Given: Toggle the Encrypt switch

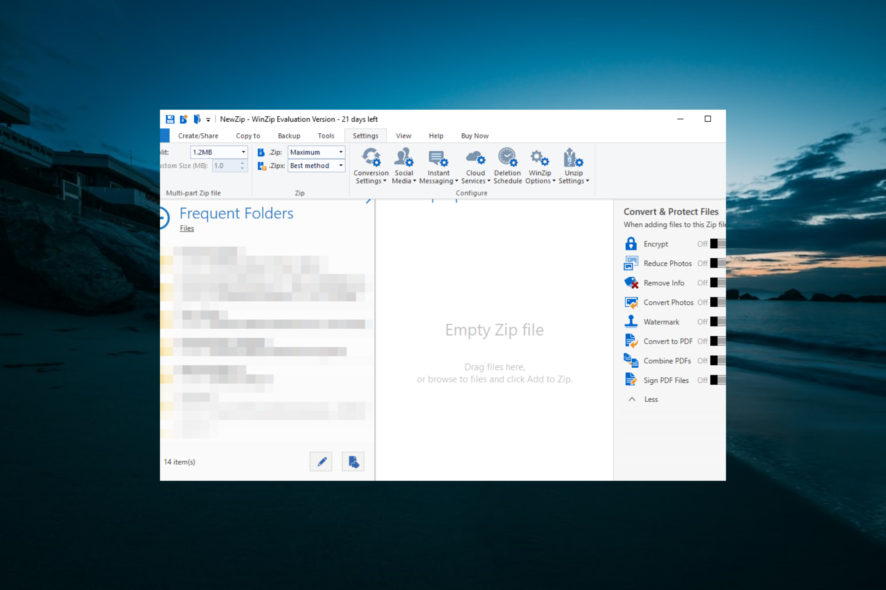Looking at the screenshot, I should (718, 244).
